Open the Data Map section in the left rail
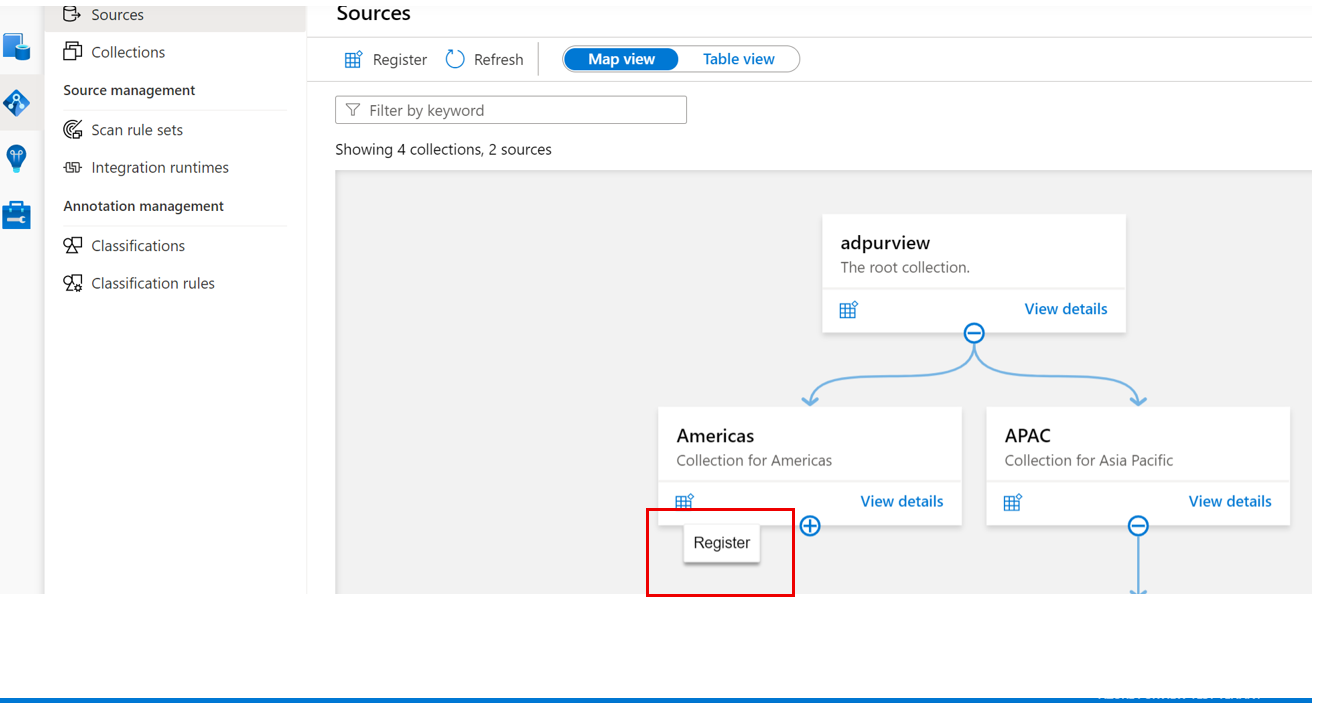 click(x=16, y=101)
